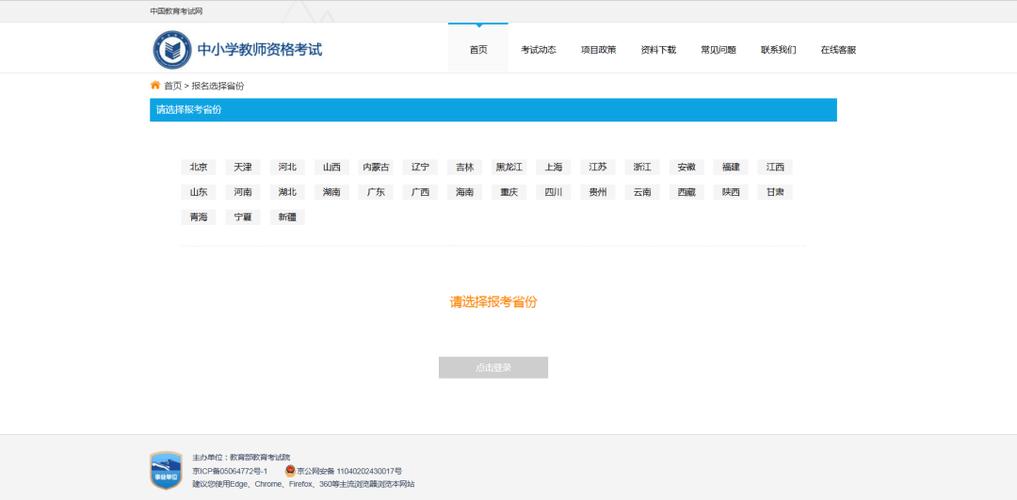The width and height of the screenshot is (1017, 500).
Task: Click the 主办单位：教育部教育考试院 footer text
Action: point(241,457)
